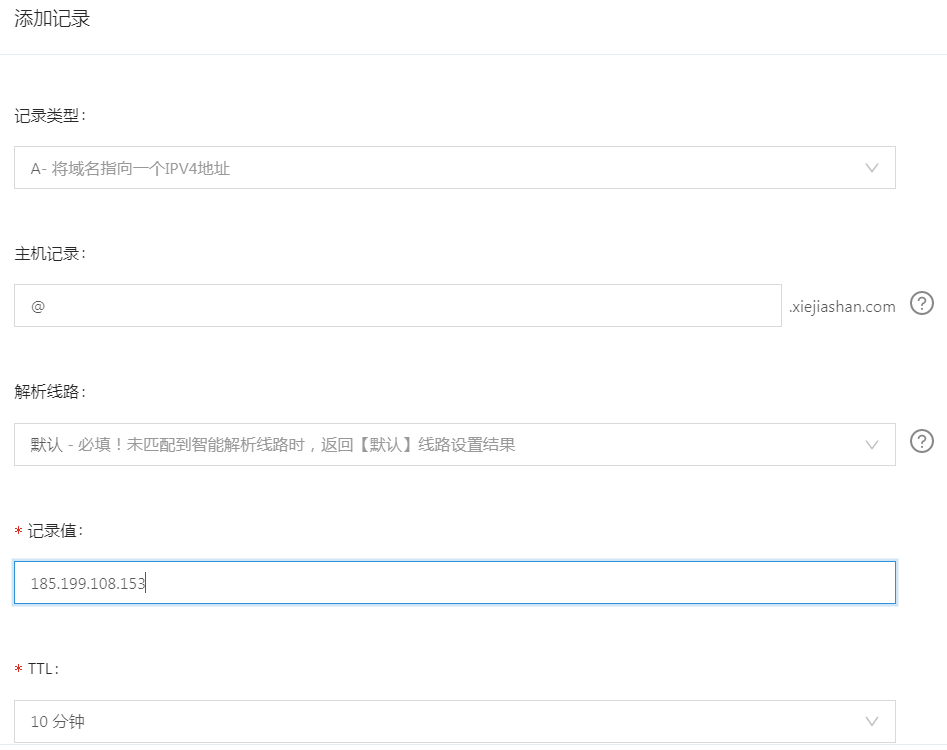Viewport: 947px width, 750px height.
Task: Click the help icon beside 解析线路 dropdown
Action: click(922, 441)
